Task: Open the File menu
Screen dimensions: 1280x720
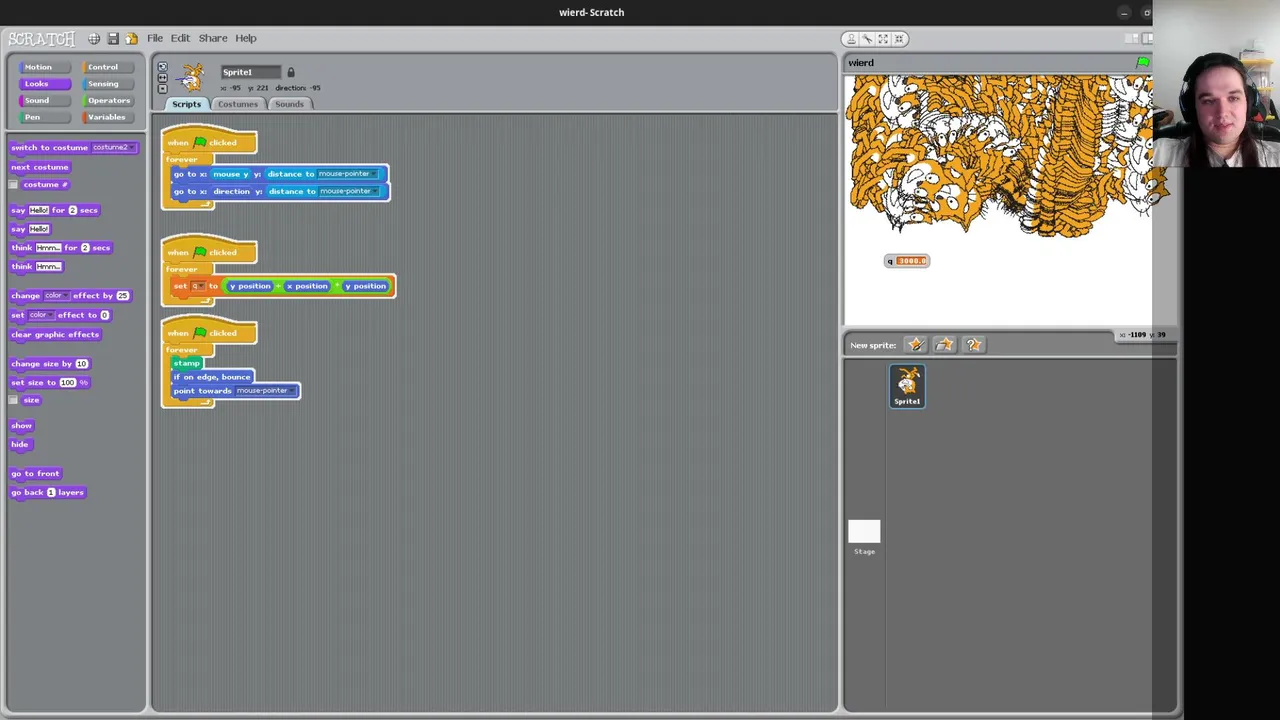Action: [155, 38]
